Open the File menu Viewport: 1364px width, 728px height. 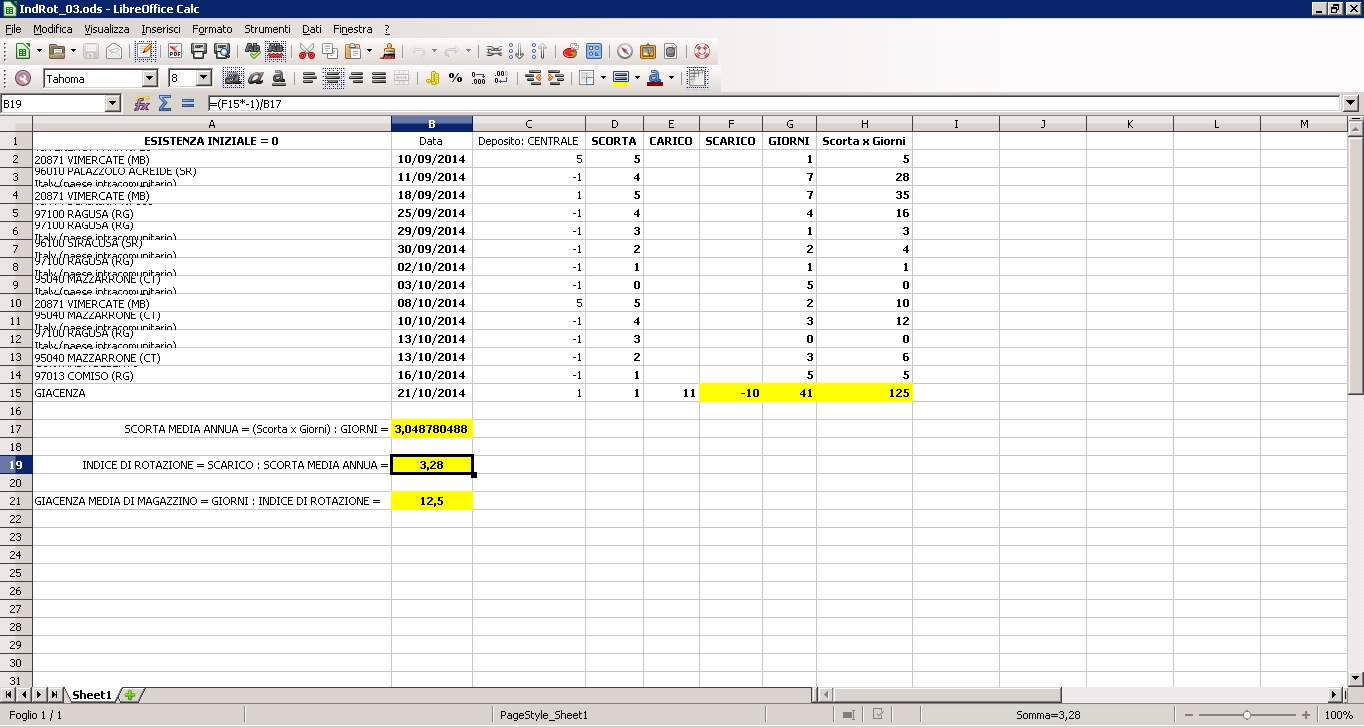(13, 29)
